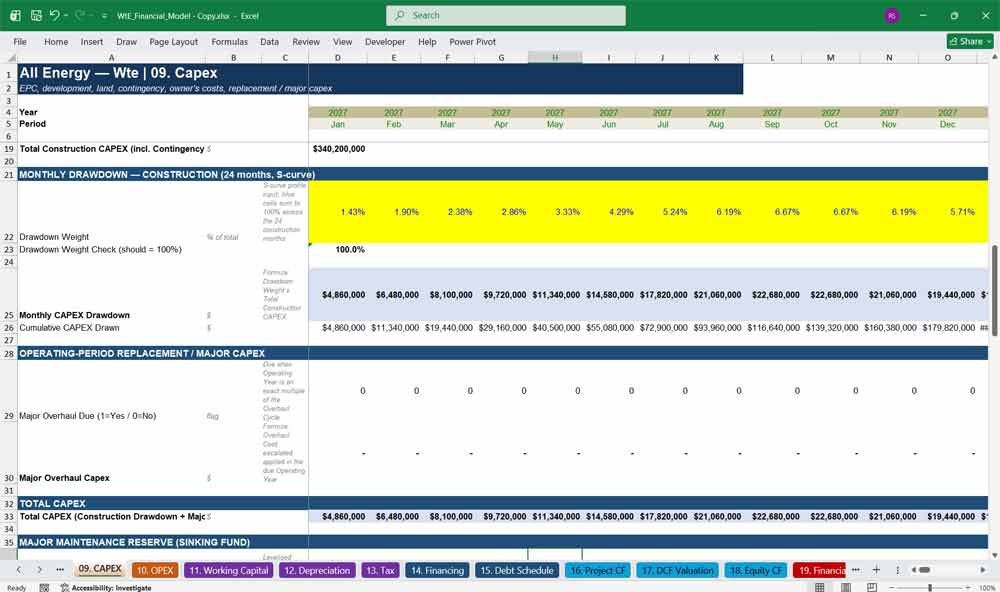Click the 100.0% drawdown weight check cell
Screen dimensions: 1000x592
tap(338, 249)
